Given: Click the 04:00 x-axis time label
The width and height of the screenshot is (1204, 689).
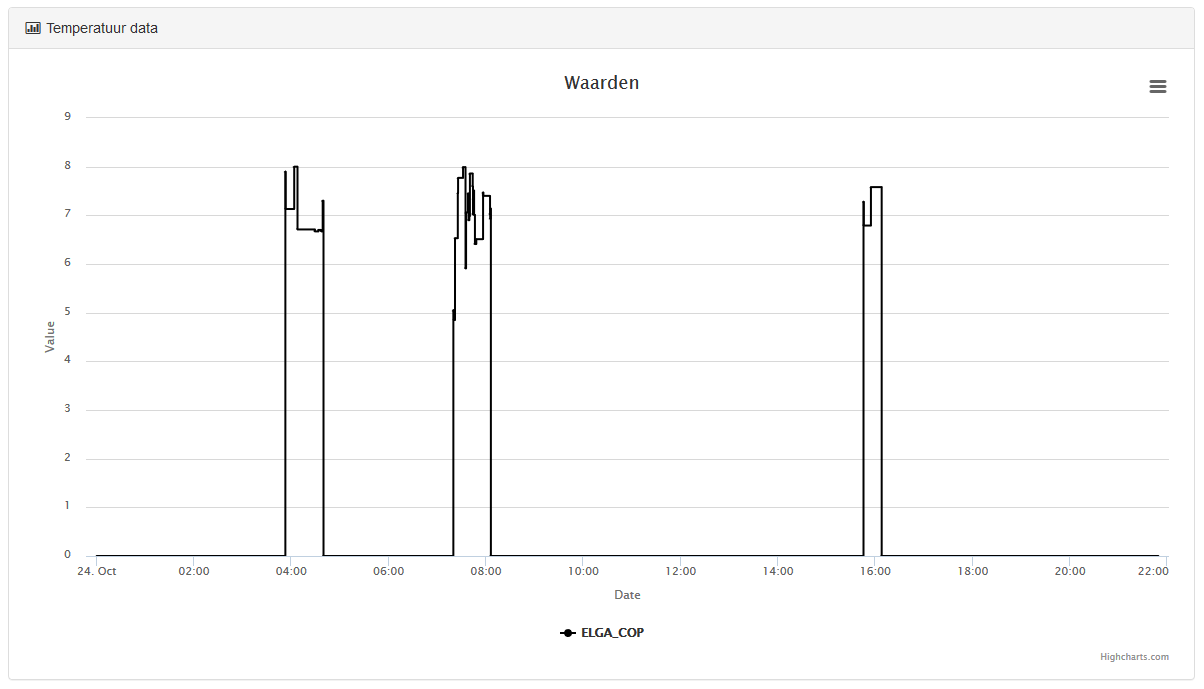Looking at the screenshot, I should tap(291, 572).
